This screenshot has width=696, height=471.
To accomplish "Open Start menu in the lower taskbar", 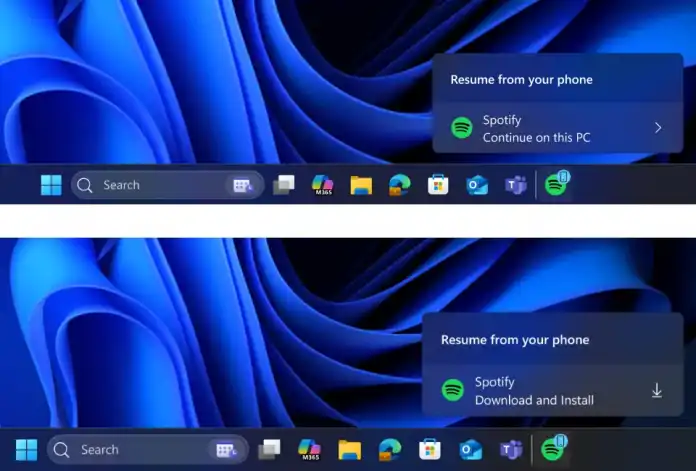I will click(x=26, y=449).
